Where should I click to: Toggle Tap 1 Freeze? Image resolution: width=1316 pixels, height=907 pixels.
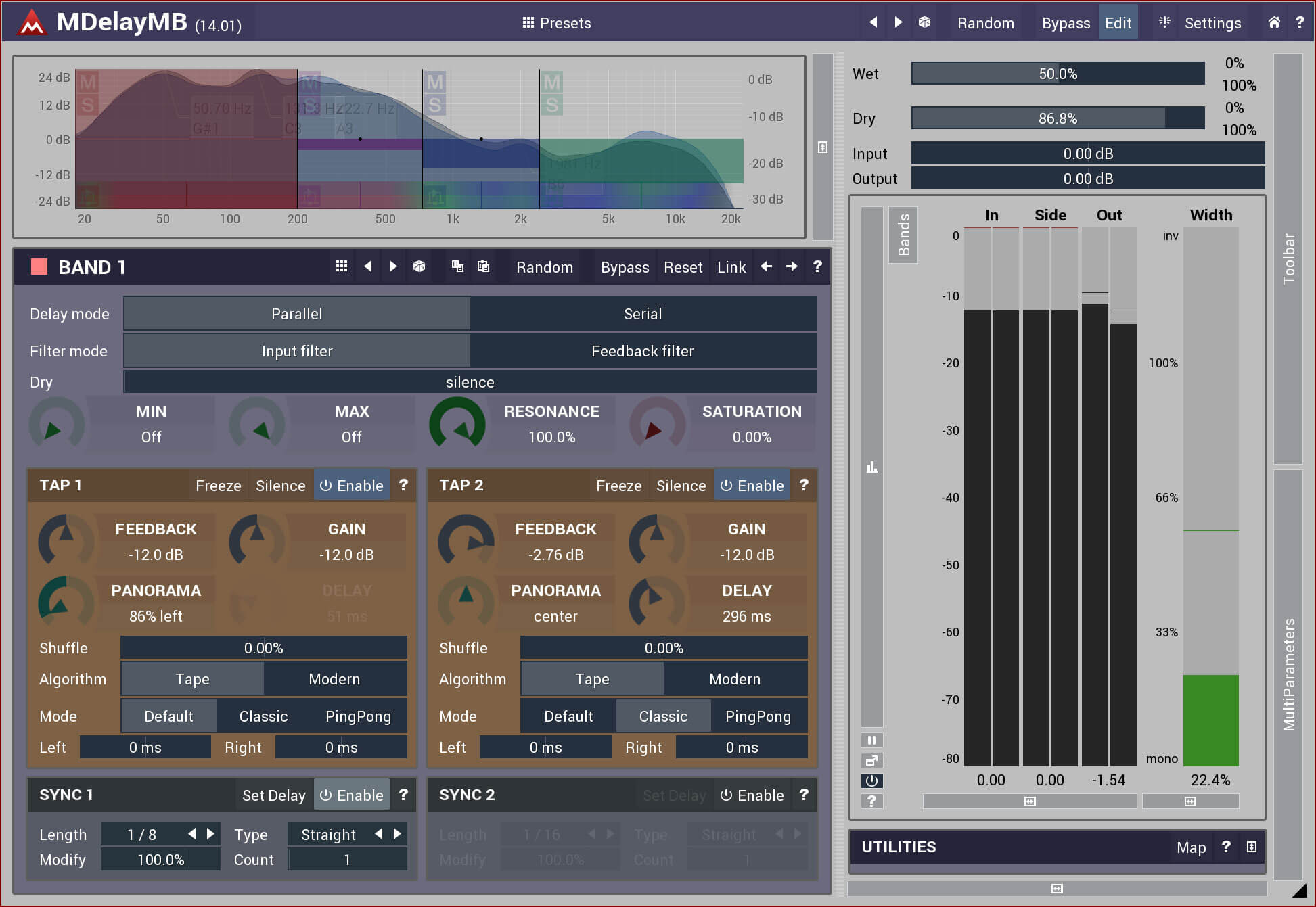[218, 486]
